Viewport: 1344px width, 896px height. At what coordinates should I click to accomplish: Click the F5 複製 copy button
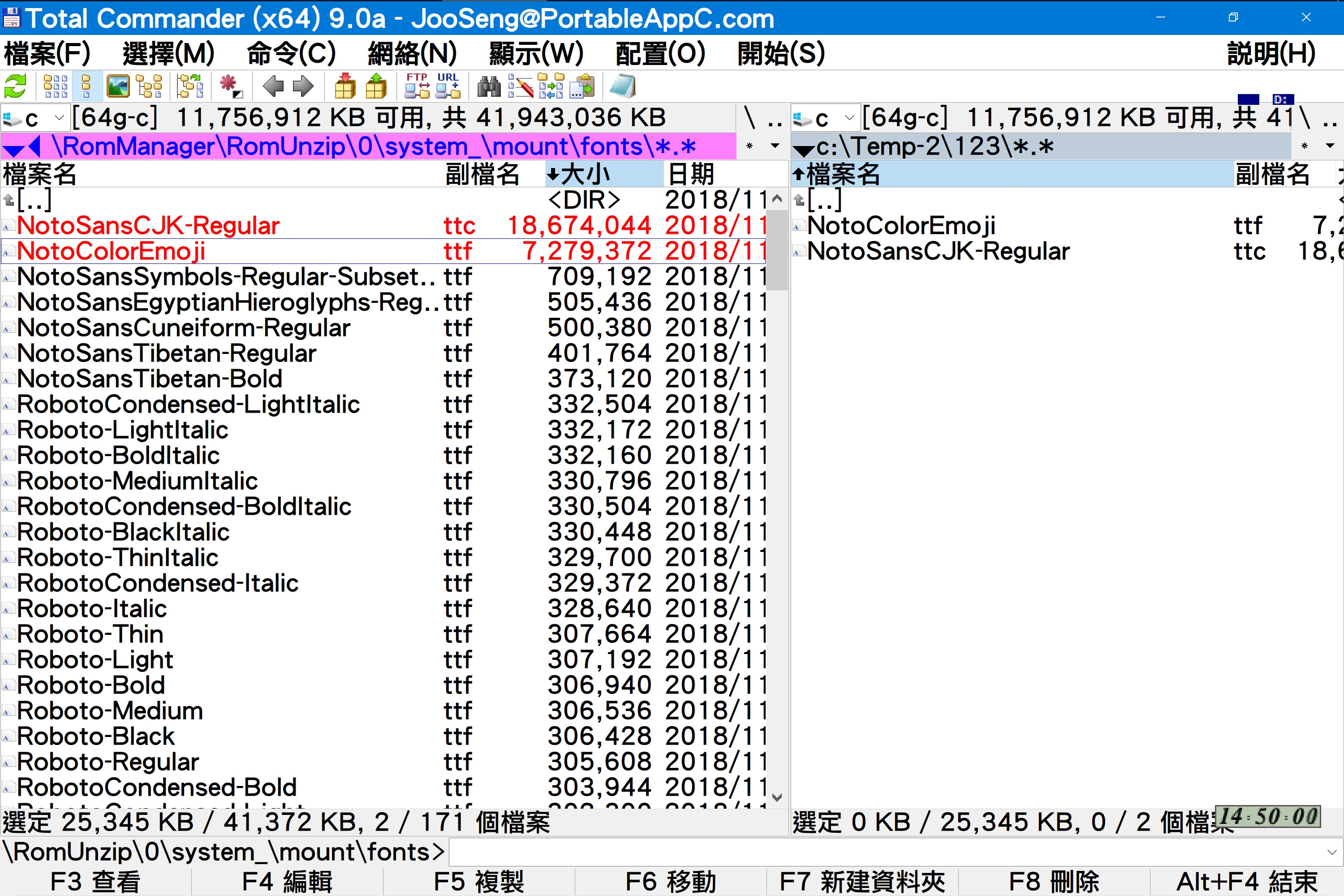tap(479, 882)
